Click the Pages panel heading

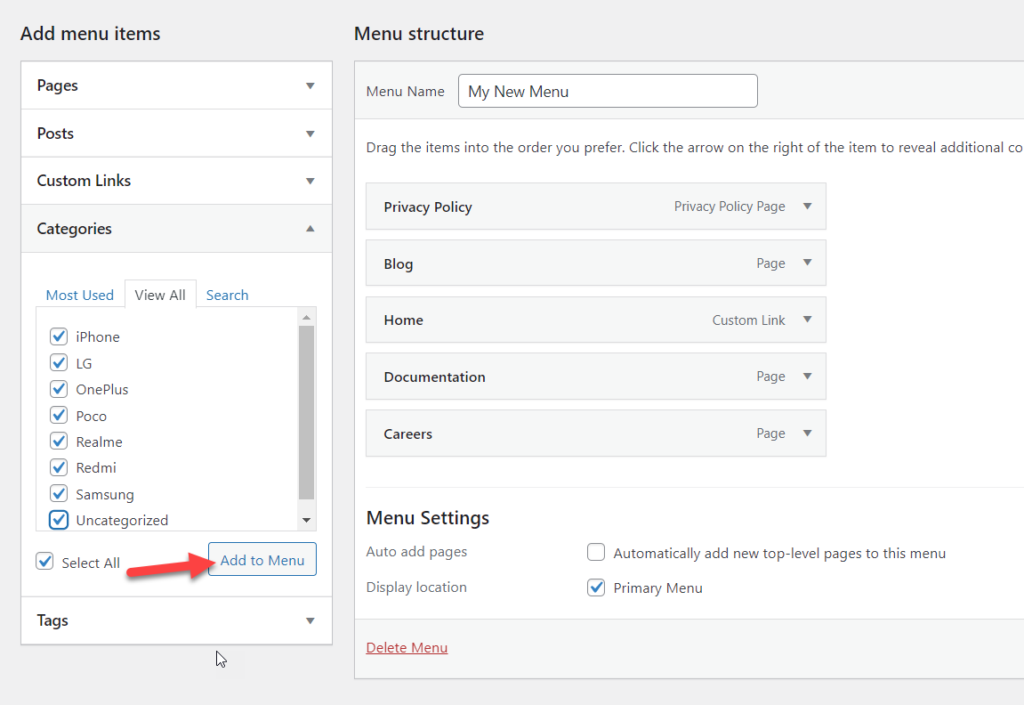coord(57,86)
